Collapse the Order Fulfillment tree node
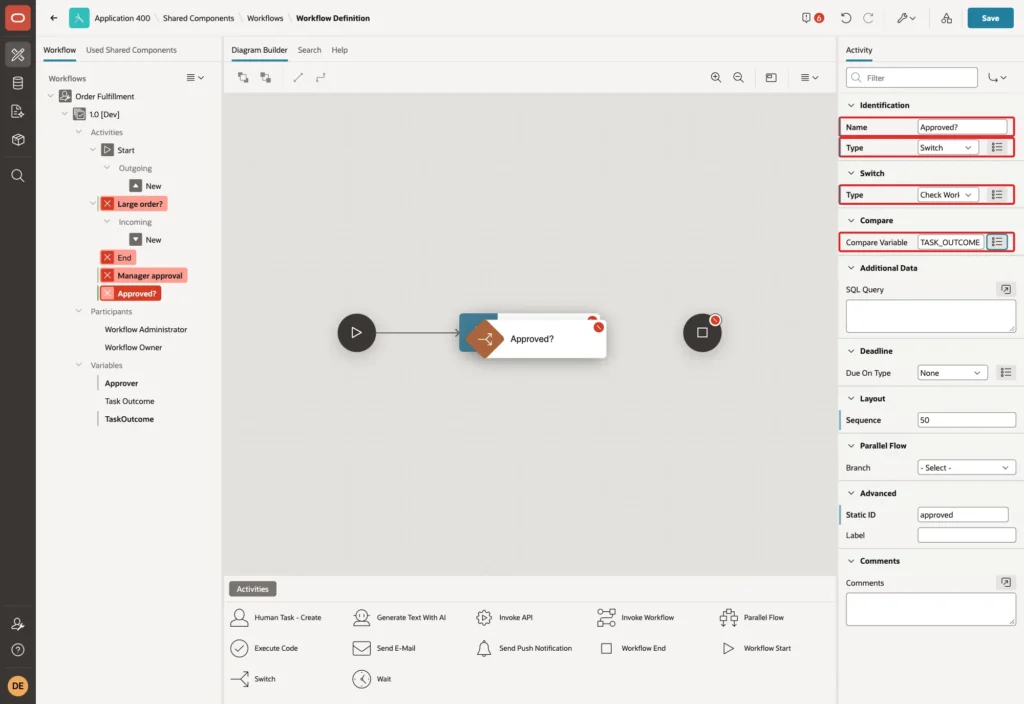Screen dimensions: 1024x704 (x=50, y=96)
